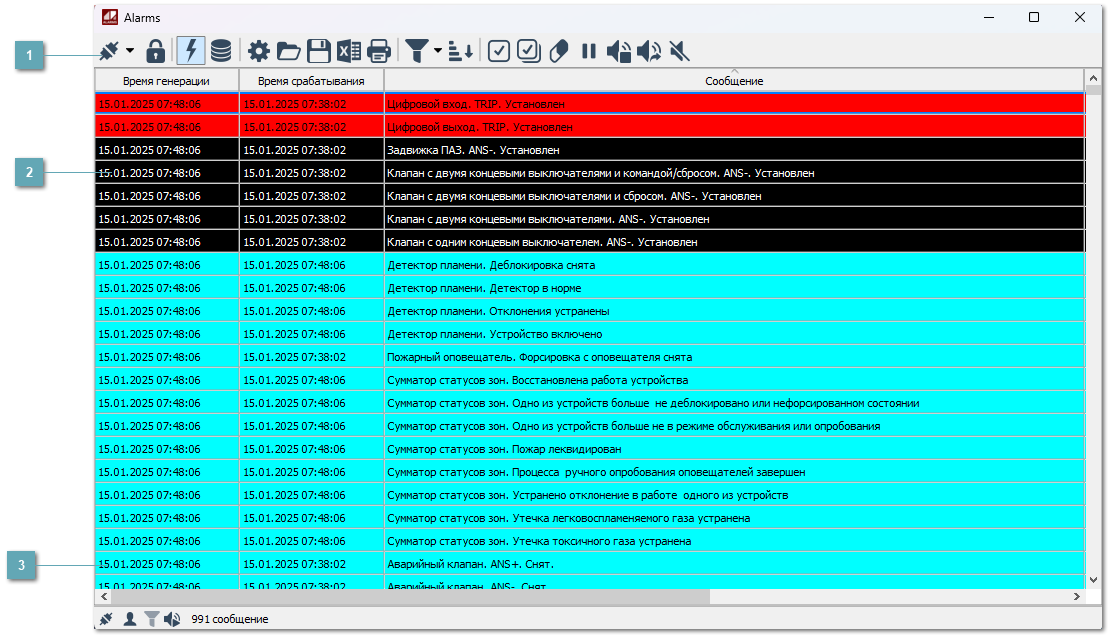Open settings with the gear icon
Viewport: 1111px width, 638px height.
(259, 50)
